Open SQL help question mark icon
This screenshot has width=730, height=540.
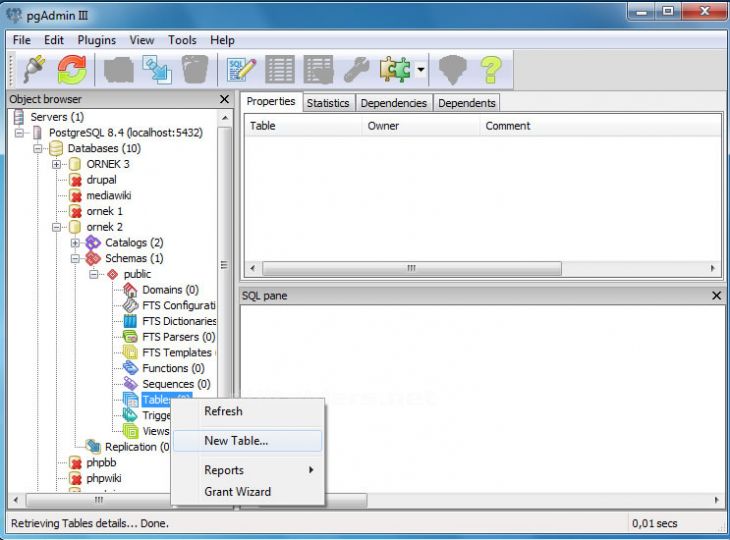[x=491, y=70]
